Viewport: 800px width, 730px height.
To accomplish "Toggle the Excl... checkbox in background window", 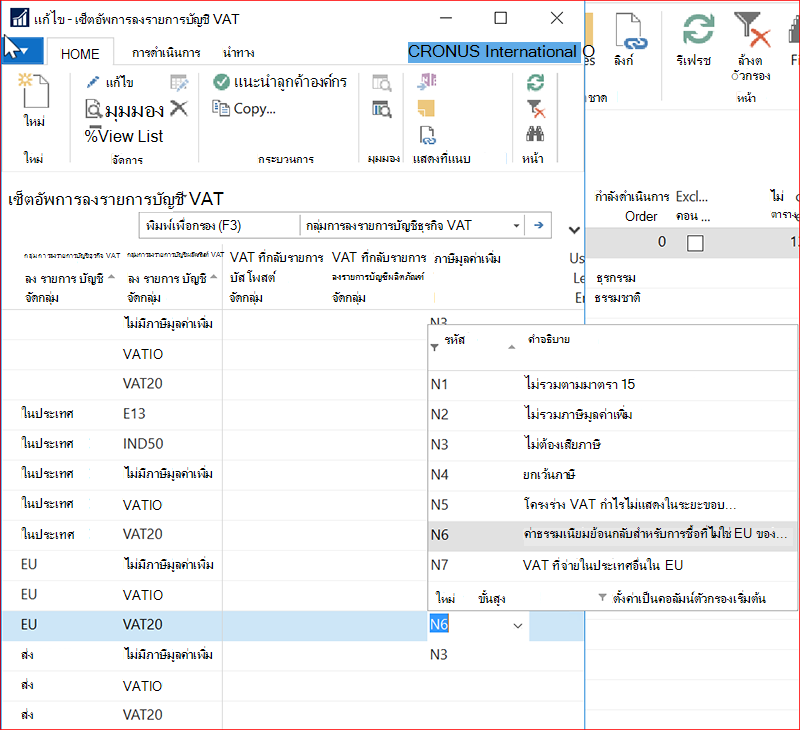I will coord(695,243).
